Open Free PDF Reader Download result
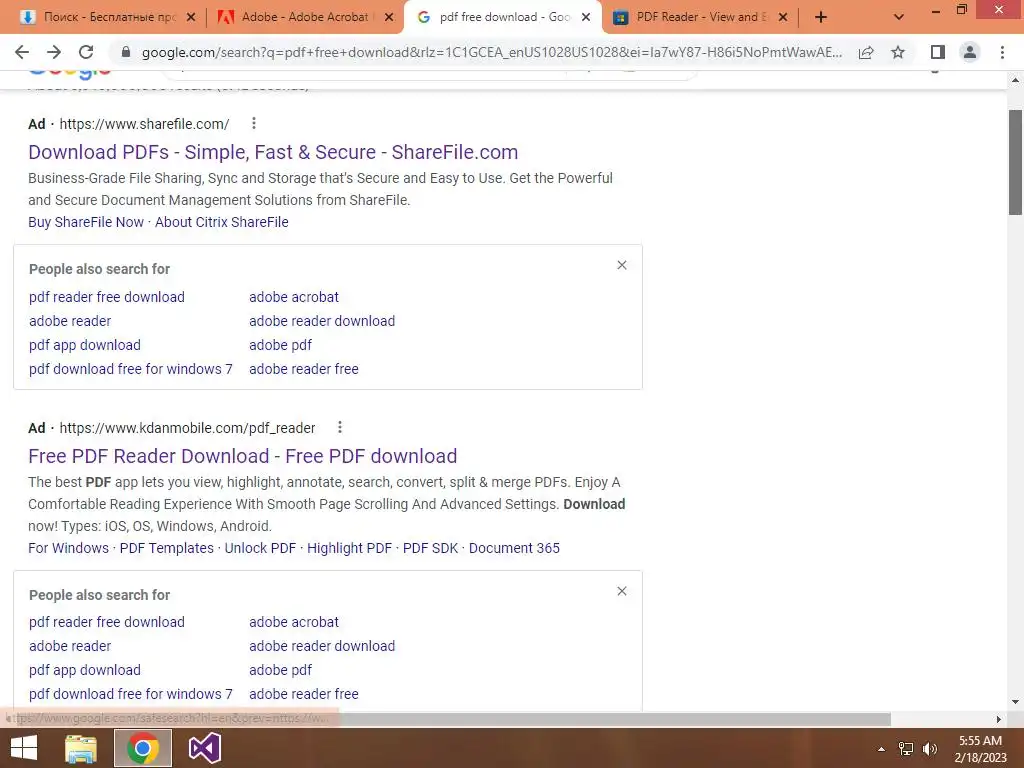The height and width of the screenshot is (768, 1024). pos(242,456)
